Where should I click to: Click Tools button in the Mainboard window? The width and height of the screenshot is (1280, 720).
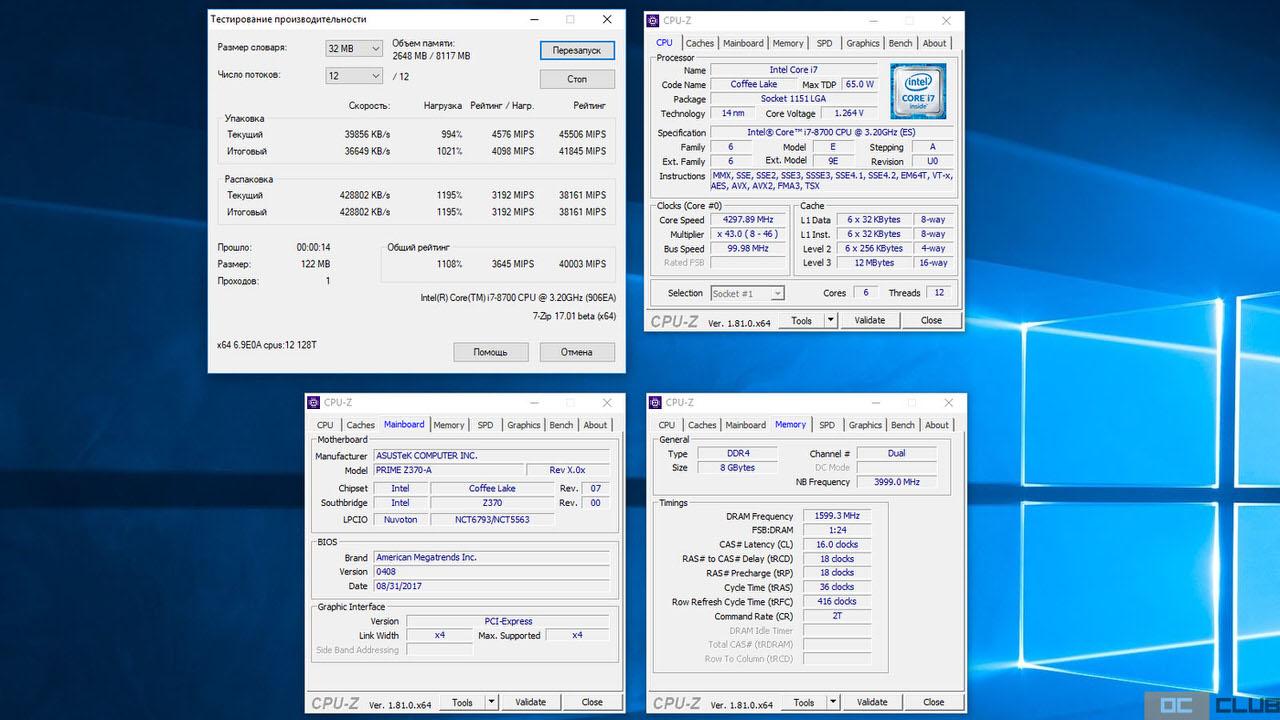(463, 702)
